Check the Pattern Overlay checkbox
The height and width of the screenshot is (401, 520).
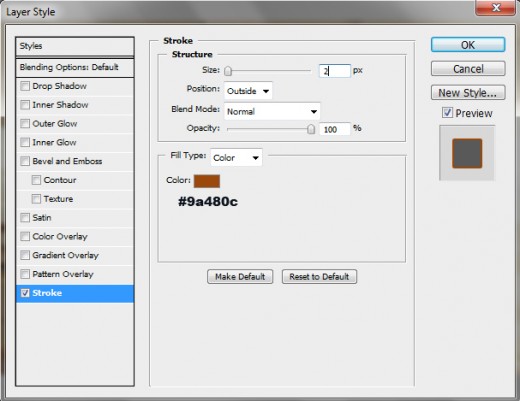tap(25, 274)
